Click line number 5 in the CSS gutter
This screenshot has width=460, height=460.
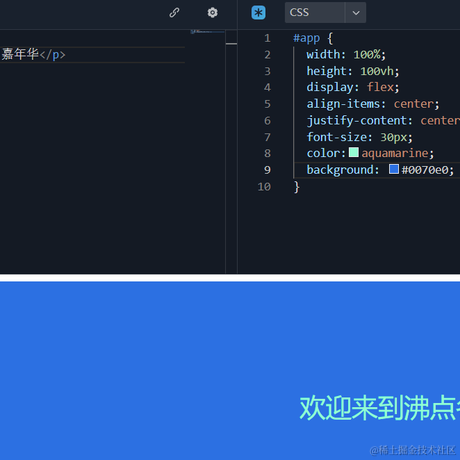(x=267, y=104)
